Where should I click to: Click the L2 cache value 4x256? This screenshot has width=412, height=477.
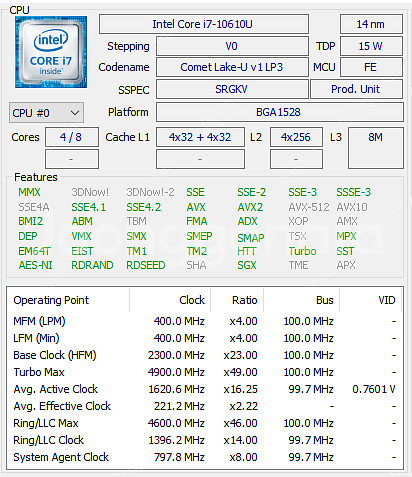tap(296, 137)
